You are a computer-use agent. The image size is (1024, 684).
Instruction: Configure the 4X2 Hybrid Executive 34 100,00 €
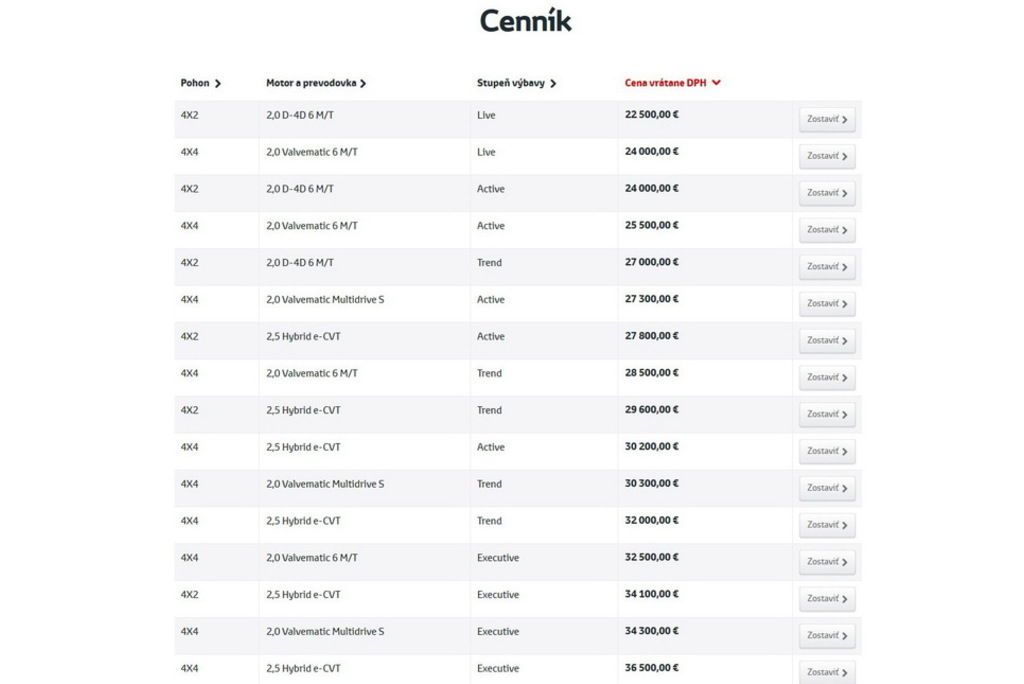pyautogui.click(x=827, y=599)
